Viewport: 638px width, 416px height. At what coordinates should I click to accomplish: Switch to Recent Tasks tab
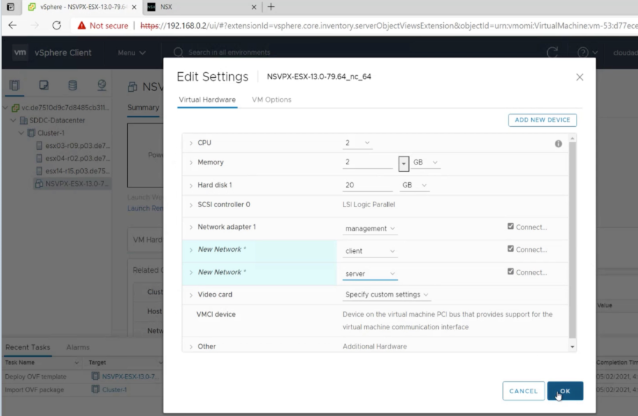(28, 347)
